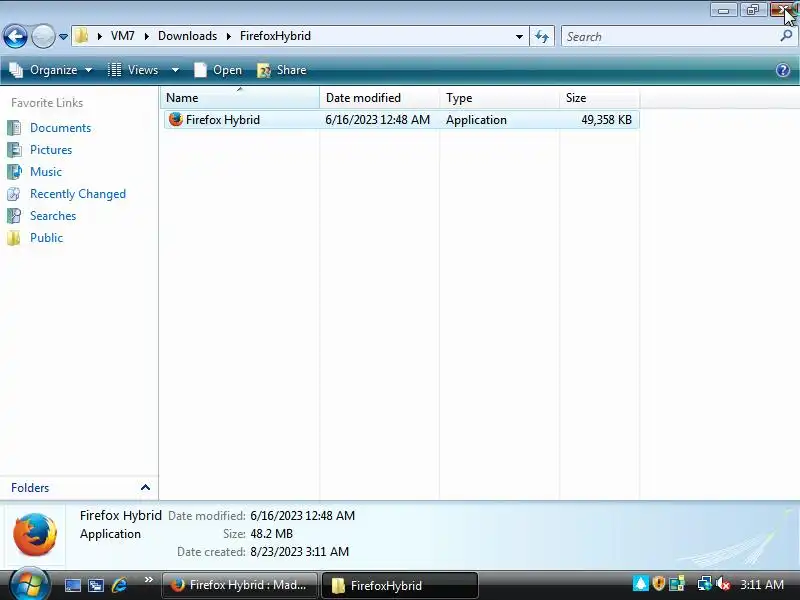Click Switch between windows quick launch icon
The width and height of the screenshot is (800, 600).
click(95, 585)
